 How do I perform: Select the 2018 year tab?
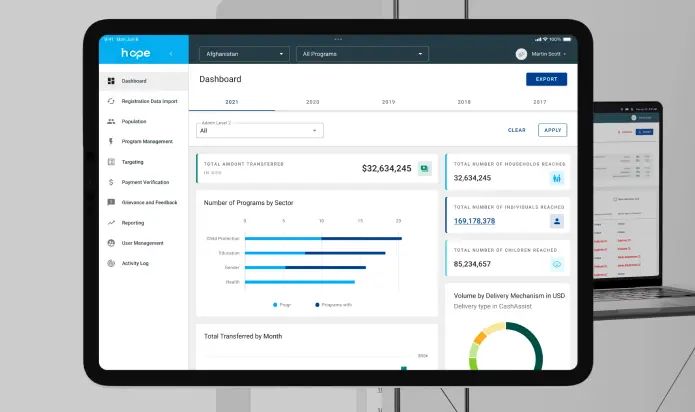[464, 102]
